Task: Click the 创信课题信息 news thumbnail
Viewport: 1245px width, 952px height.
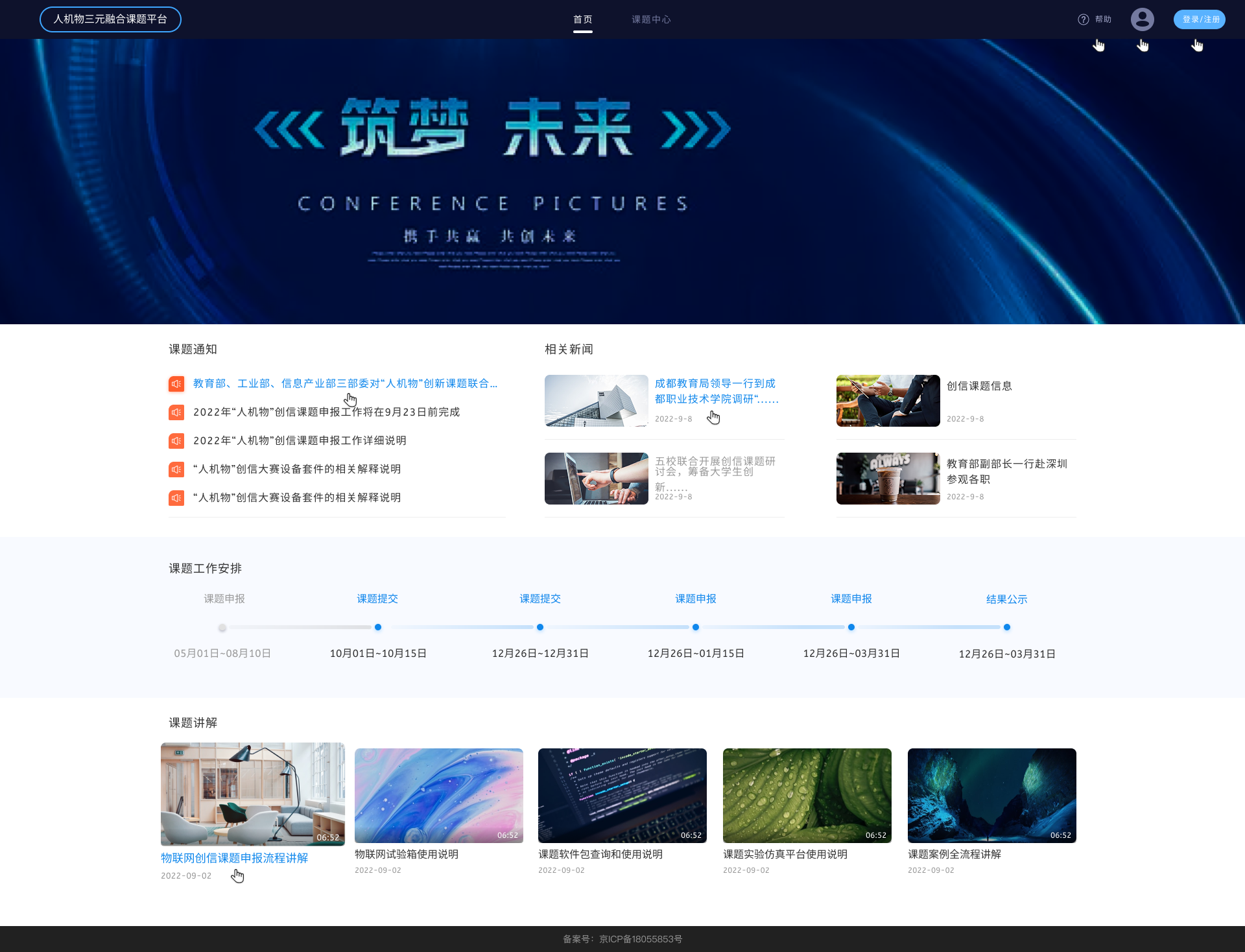Action: [888, 401]
